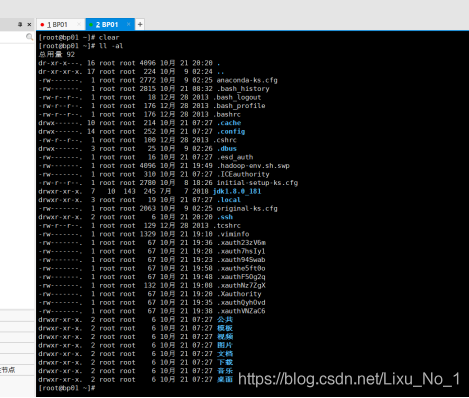Click the .xauthe5ft0o file name
This screenshot has height=398, width=469.
pos(241,268)
